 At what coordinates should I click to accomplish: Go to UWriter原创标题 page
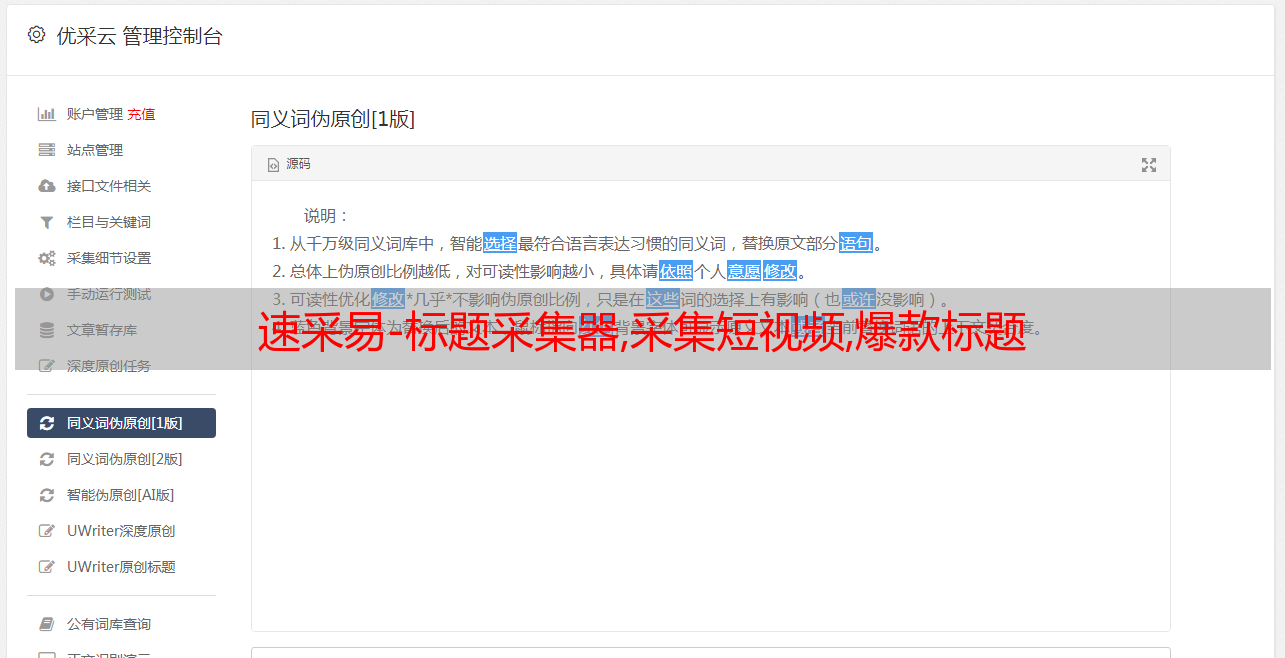pyautogui.click(x=121, y=567)
